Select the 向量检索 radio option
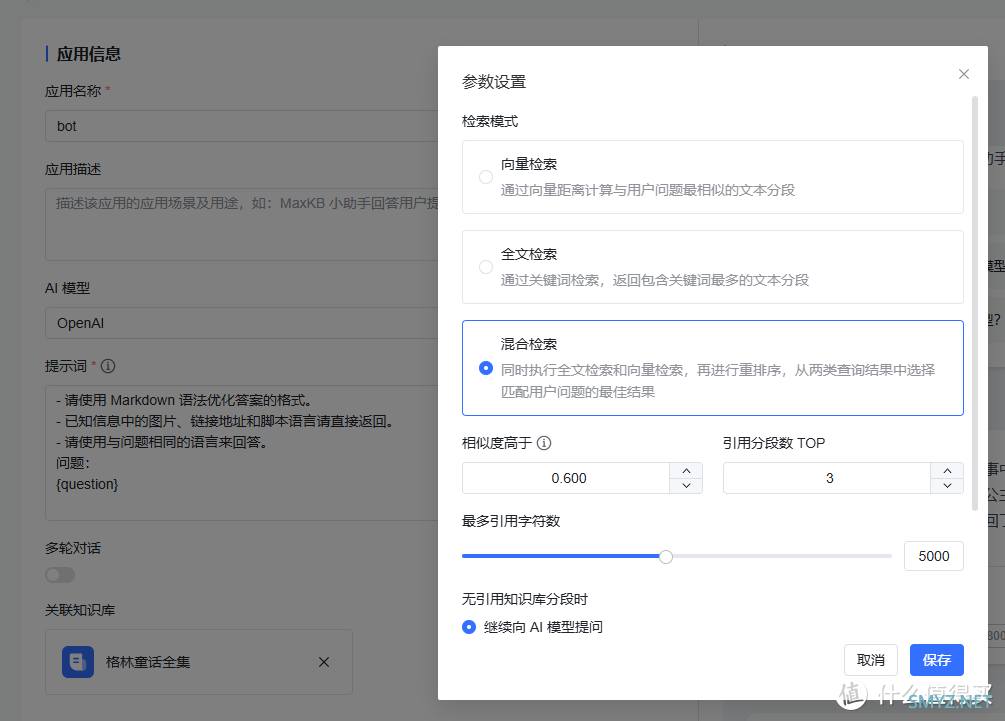The image size is (1005, 721). 486,177
